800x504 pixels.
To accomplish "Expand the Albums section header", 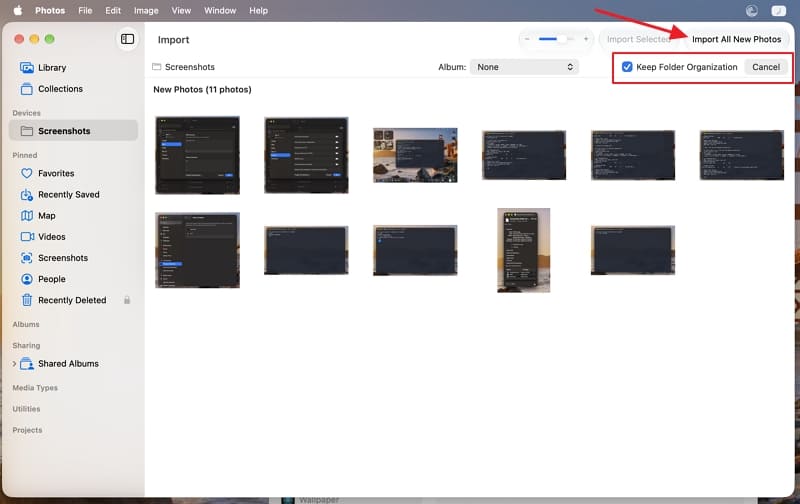I will pos(26,324).
